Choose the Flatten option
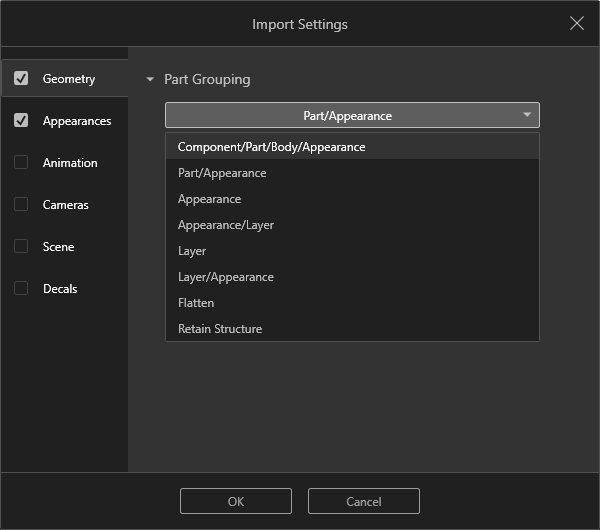 196,303
